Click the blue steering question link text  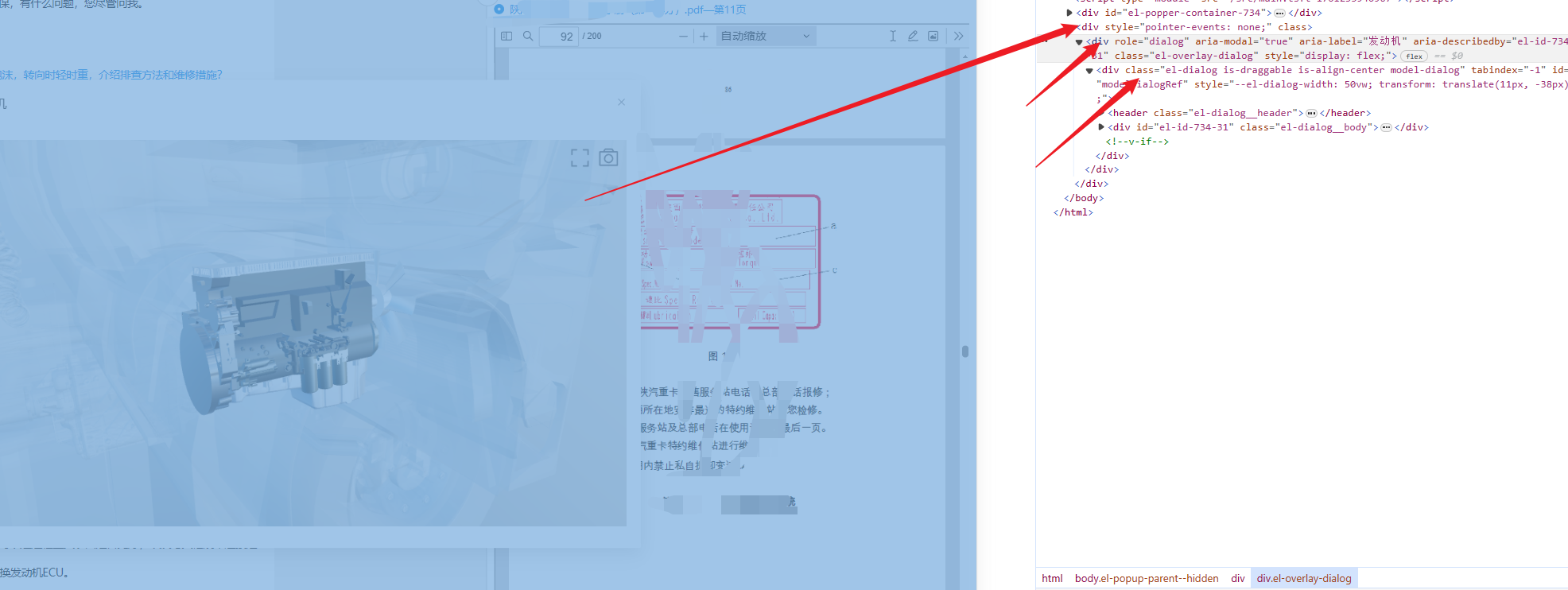pyautogui.click(x=111, y=75)
